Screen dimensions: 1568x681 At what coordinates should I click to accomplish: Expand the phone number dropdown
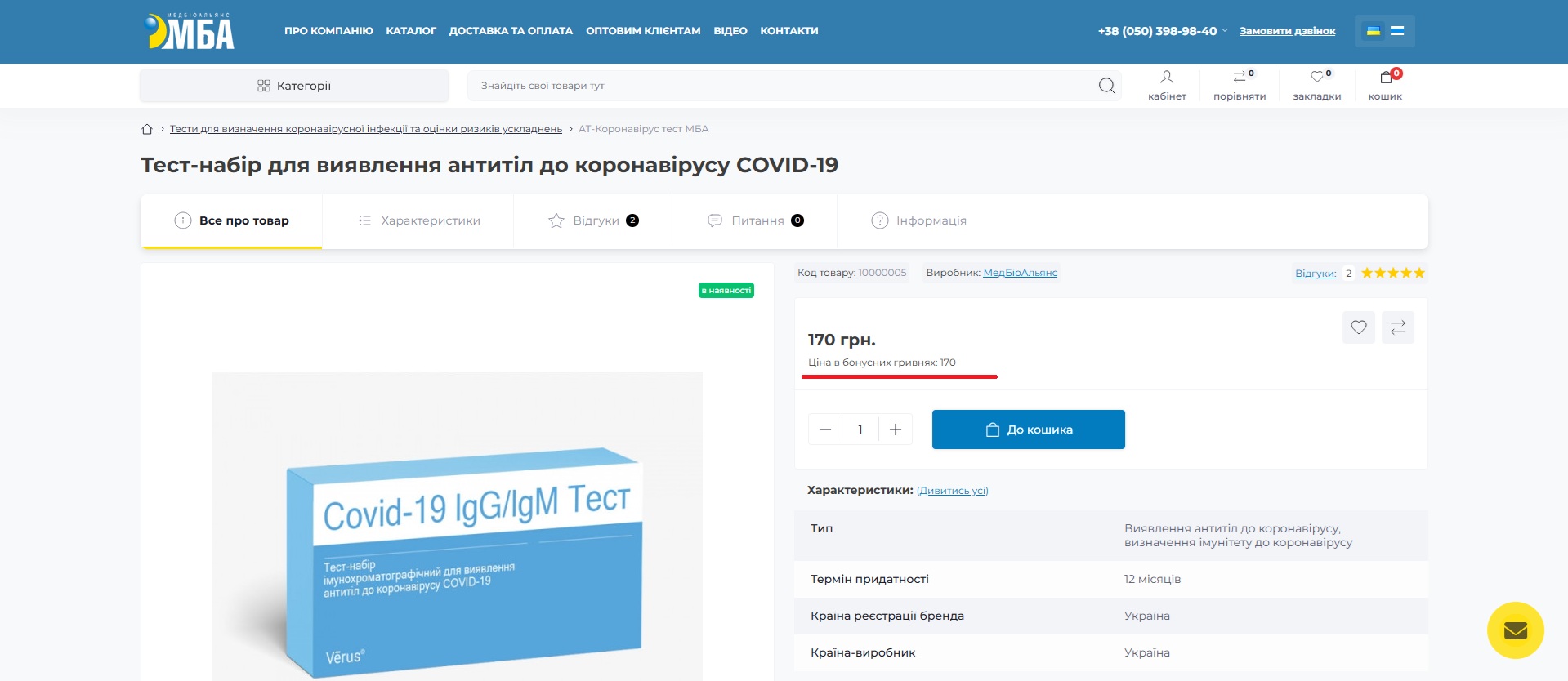click(1225, 31)
